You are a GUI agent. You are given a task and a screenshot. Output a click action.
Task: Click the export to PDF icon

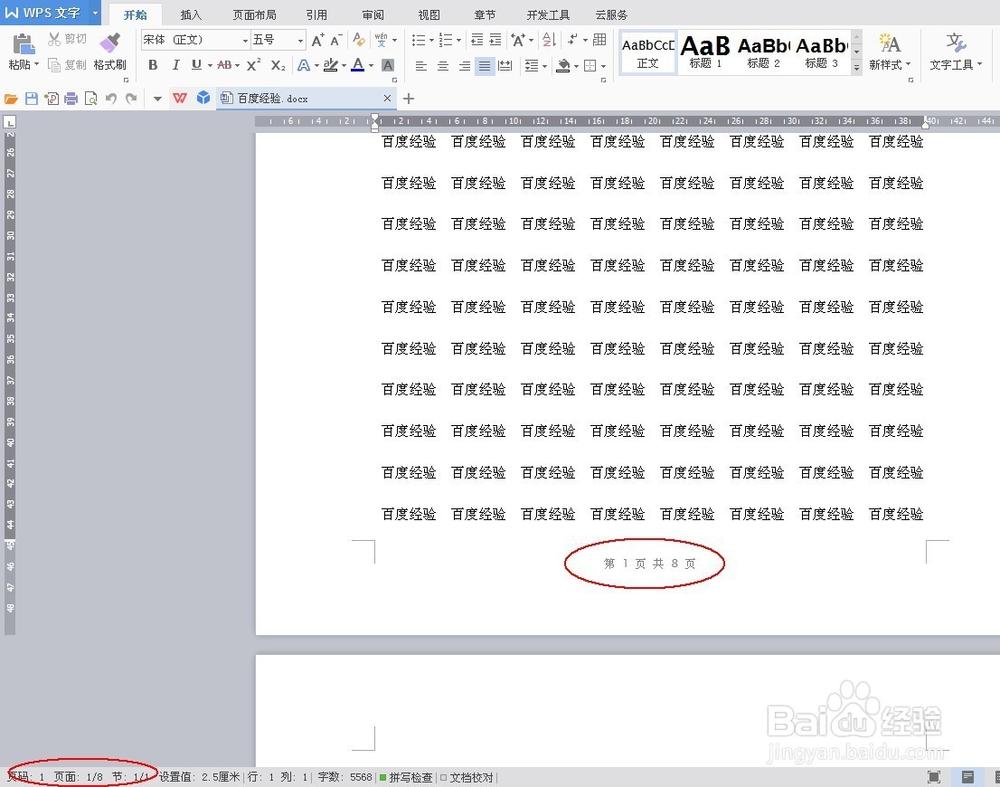click(x=51, y=99)
